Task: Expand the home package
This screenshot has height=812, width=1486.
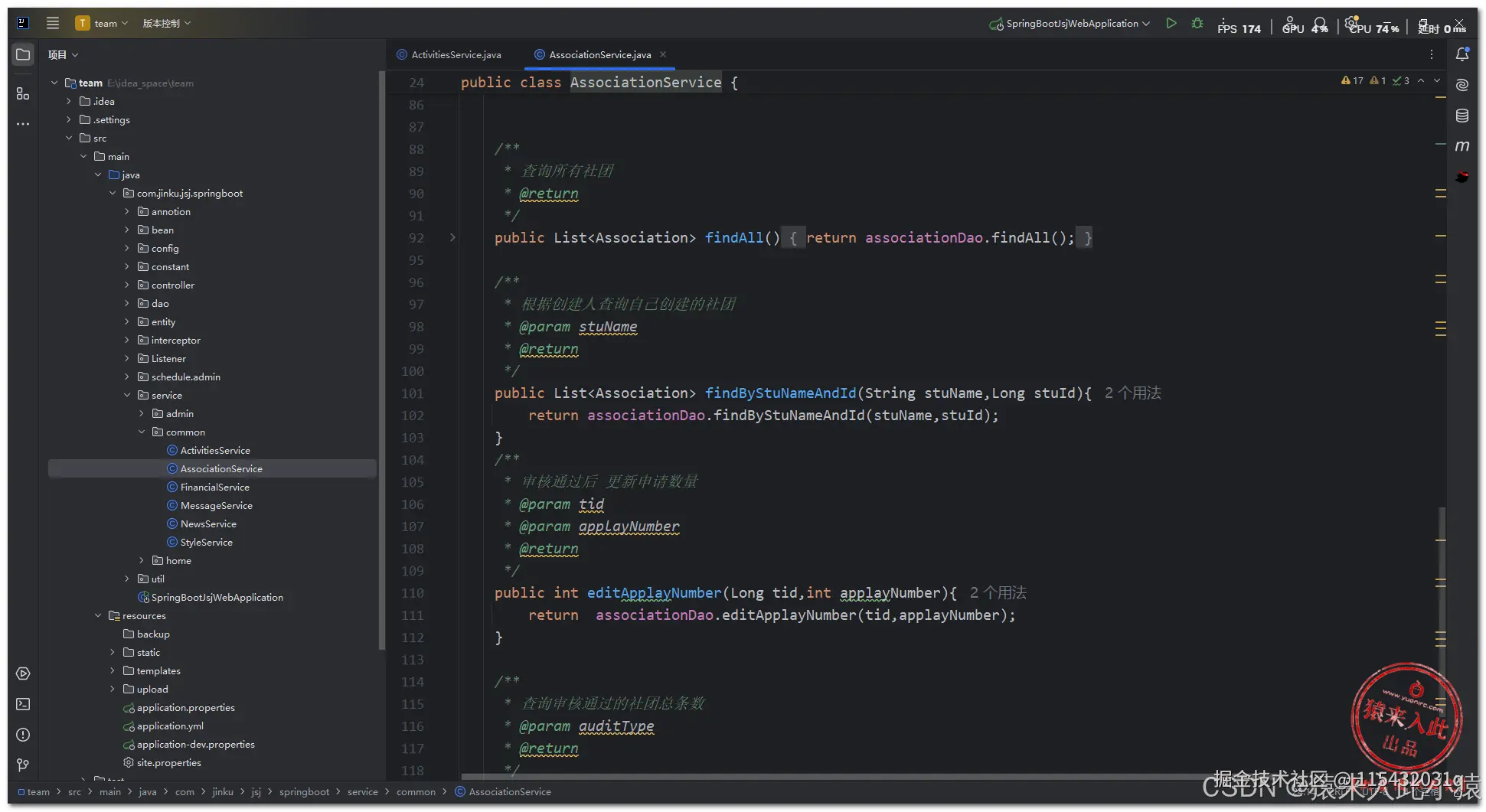Action: point(142,560)
